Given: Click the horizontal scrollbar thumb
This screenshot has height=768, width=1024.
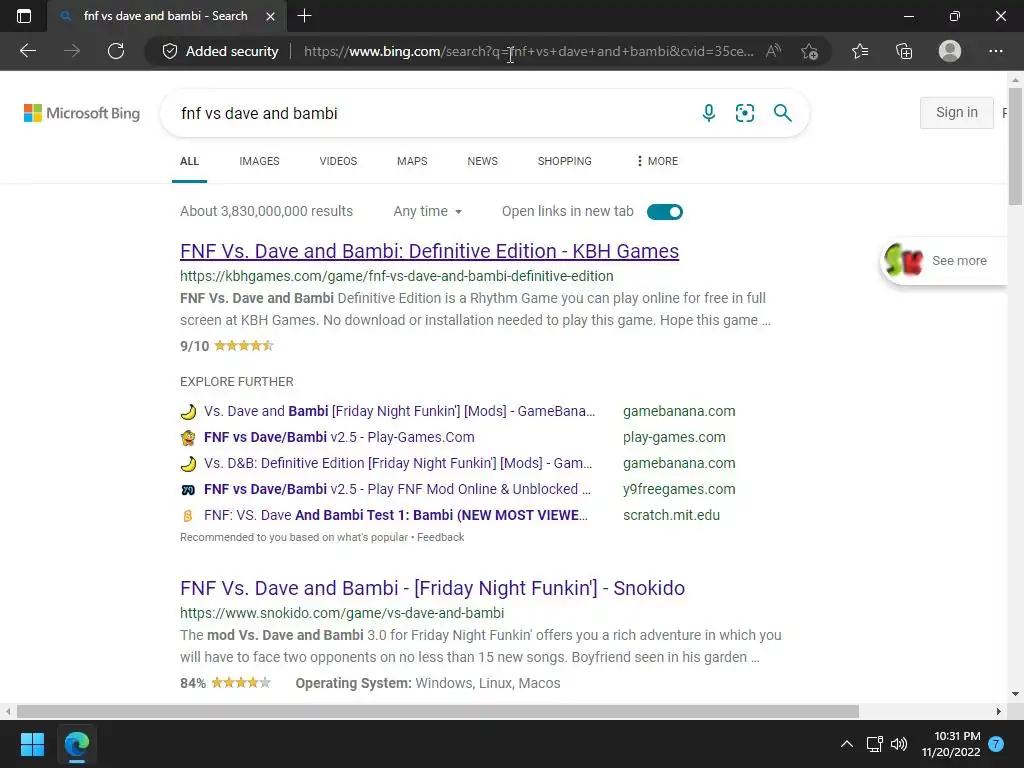Looking at the screenshot, I should (438, 711).
